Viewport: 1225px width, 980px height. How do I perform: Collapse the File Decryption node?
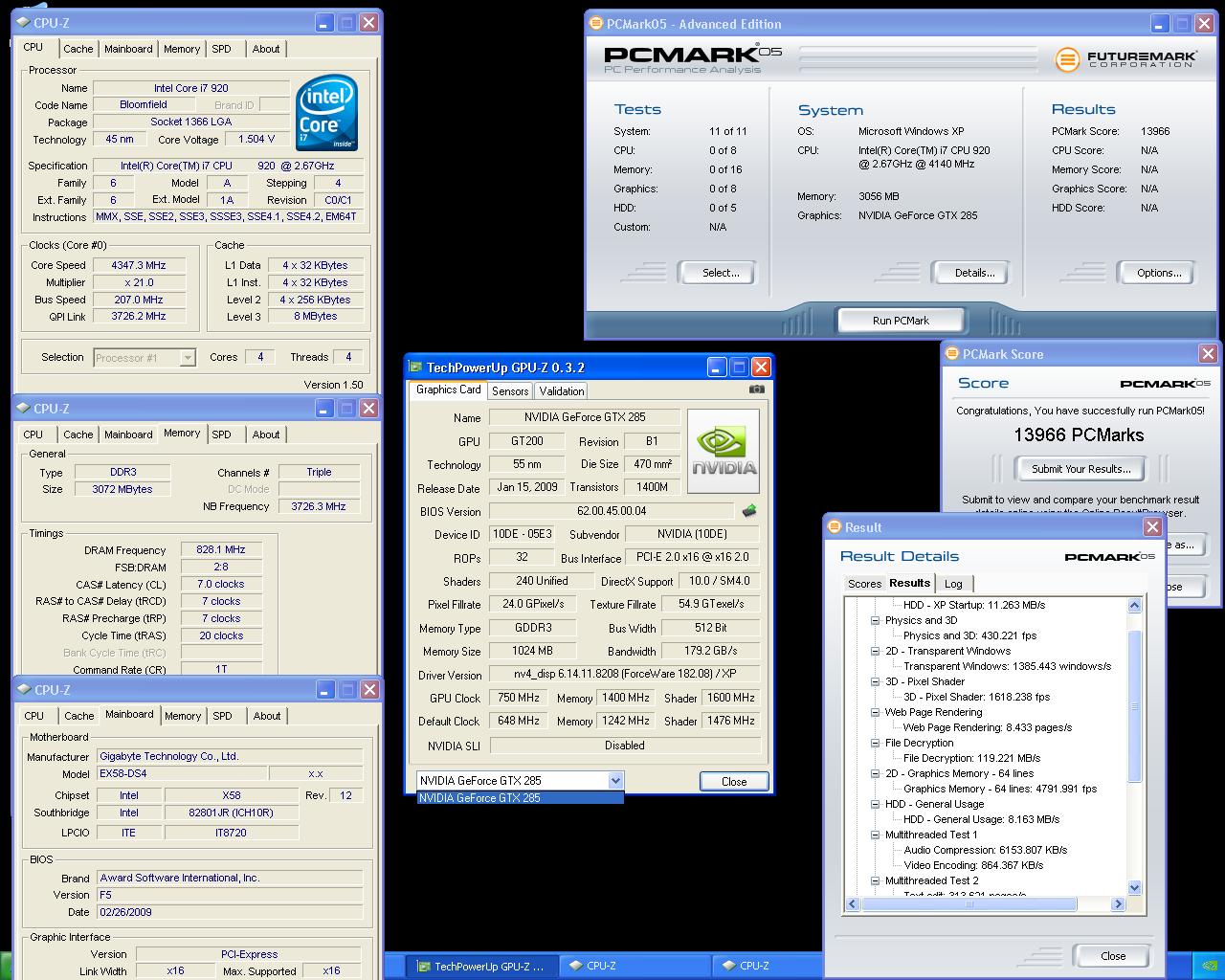point(875,743)
